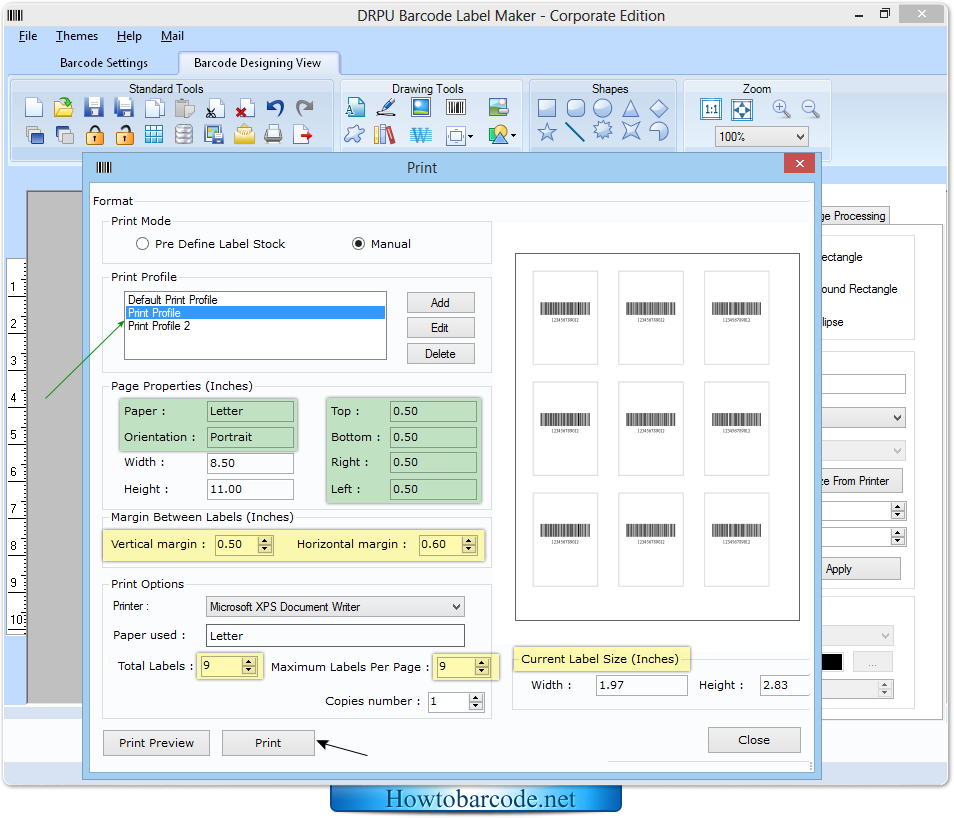
Task: Open the 100% zoom level dropdown
Action: [x=800, y=137]
